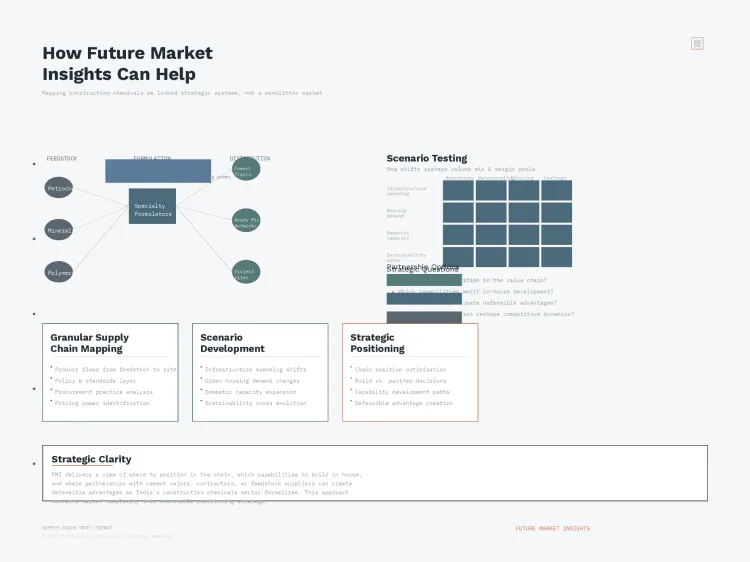This screenshot has width=750, height=562.
Task: Click the Specialty Formulators box
Action: click(x=152, y=207)
